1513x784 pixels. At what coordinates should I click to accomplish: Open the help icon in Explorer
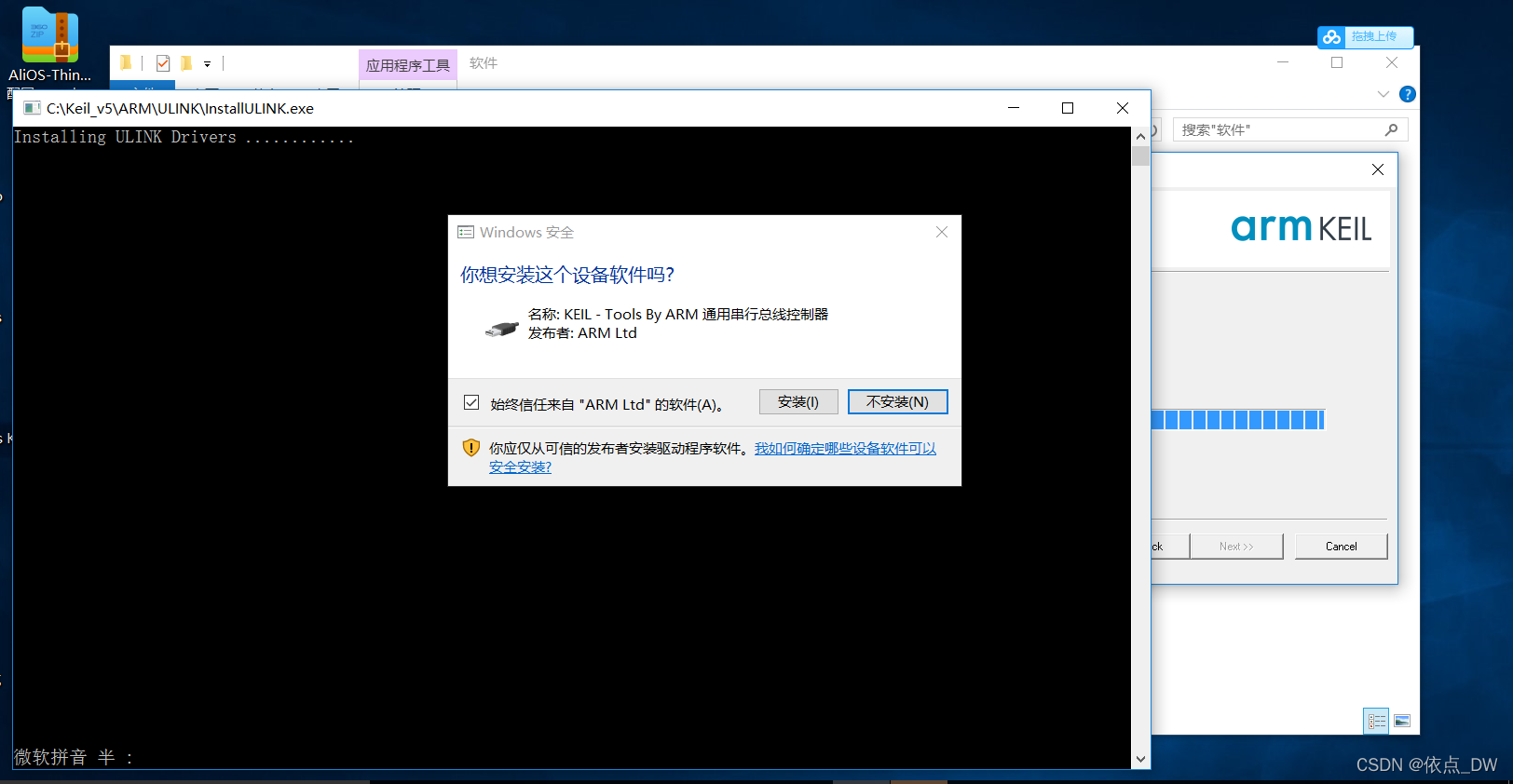(x=1408, y=94)
